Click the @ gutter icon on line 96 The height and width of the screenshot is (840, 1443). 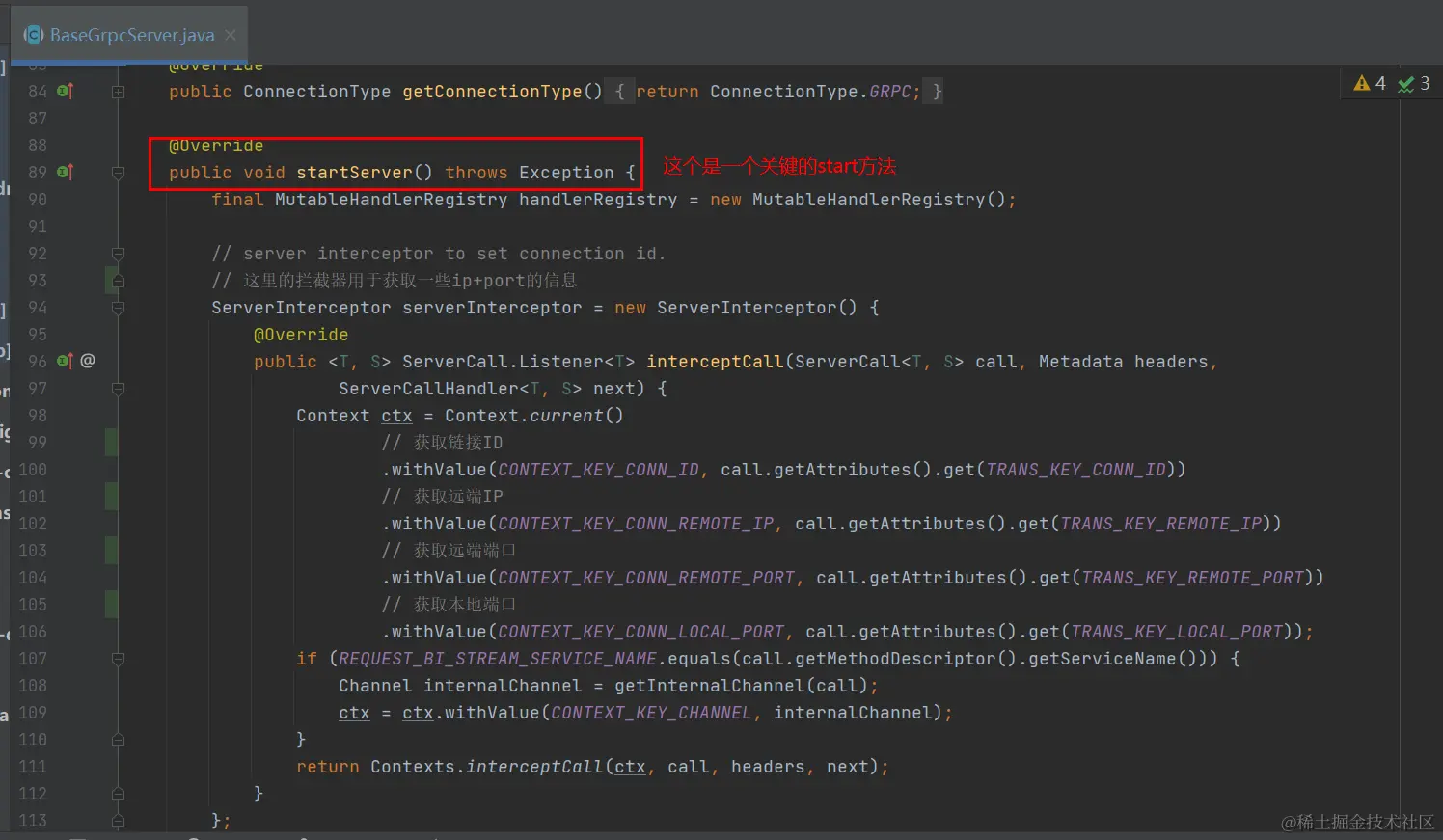(88, 361)
